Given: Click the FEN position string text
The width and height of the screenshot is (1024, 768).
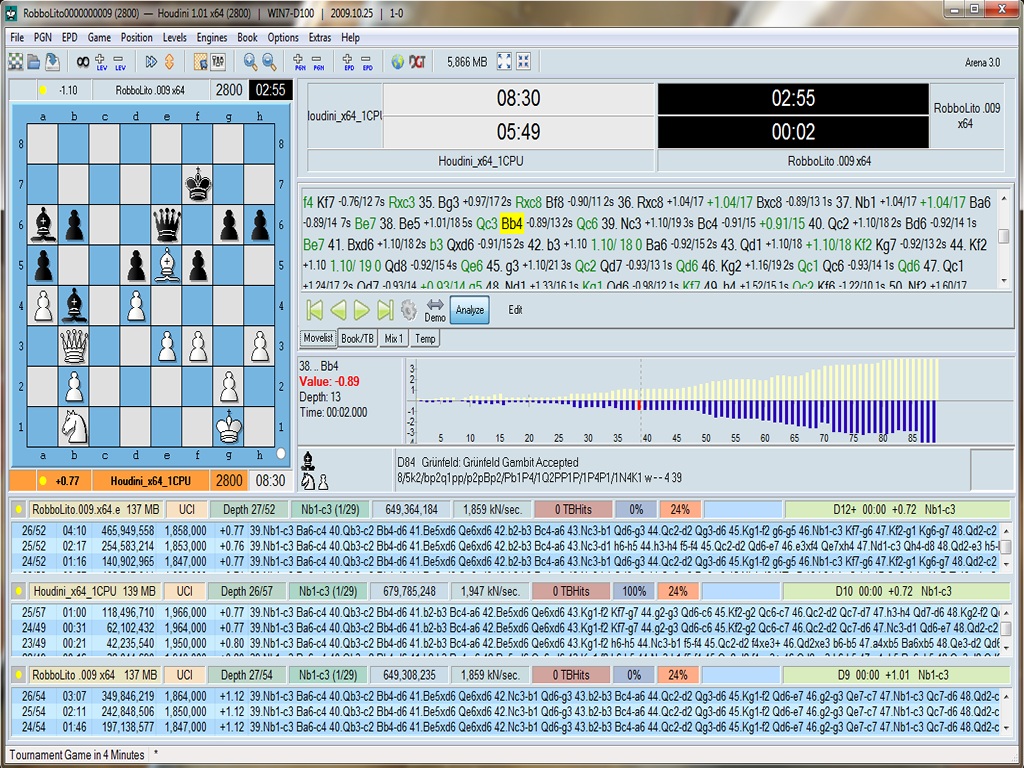Looking at the screenshot, I should 539,478.
